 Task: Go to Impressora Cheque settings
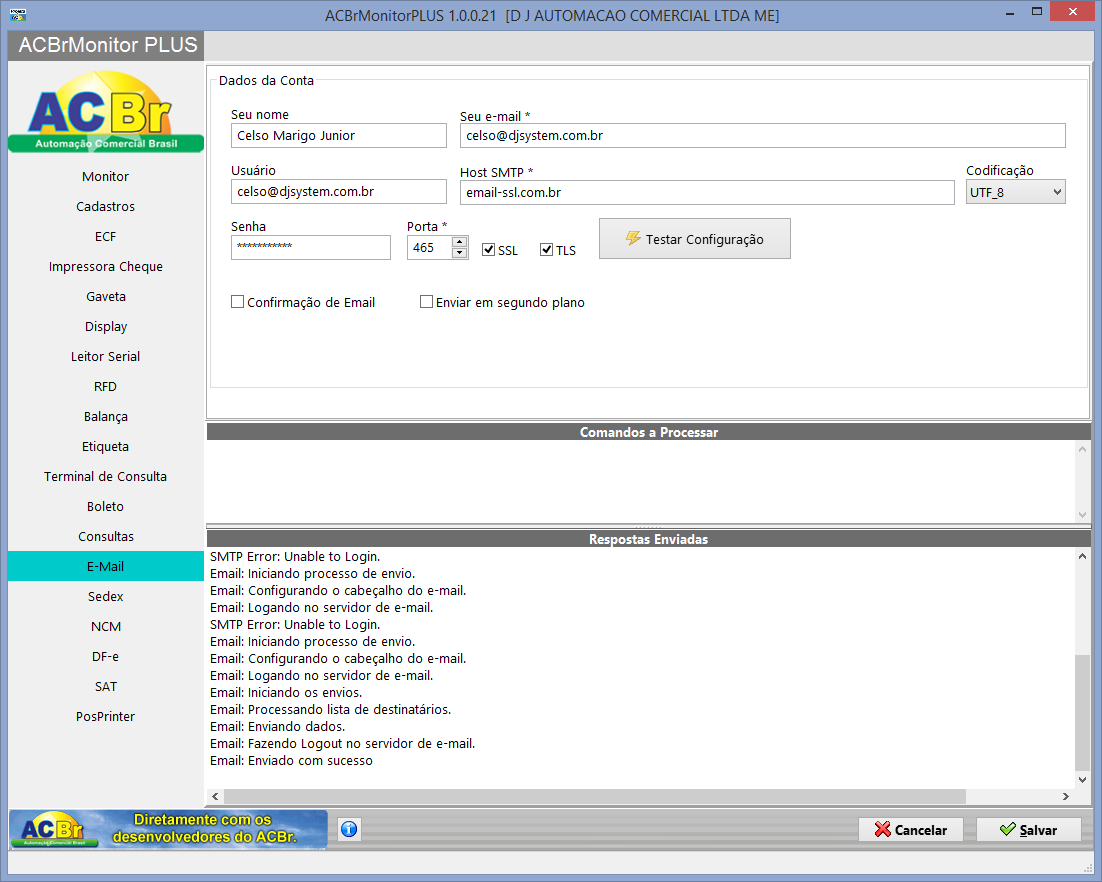tap(105, 266)
